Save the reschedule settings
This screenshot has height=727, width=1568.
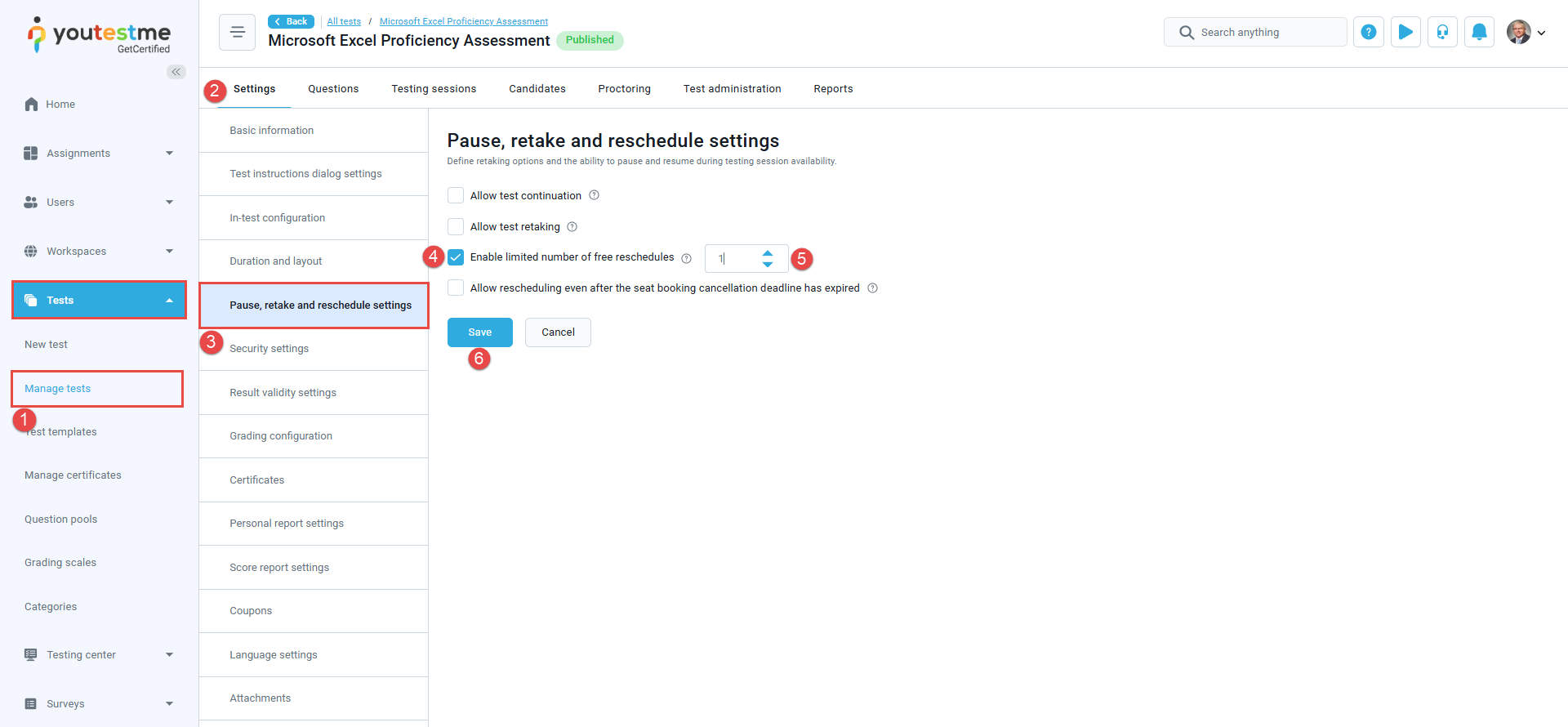[480, 332]
